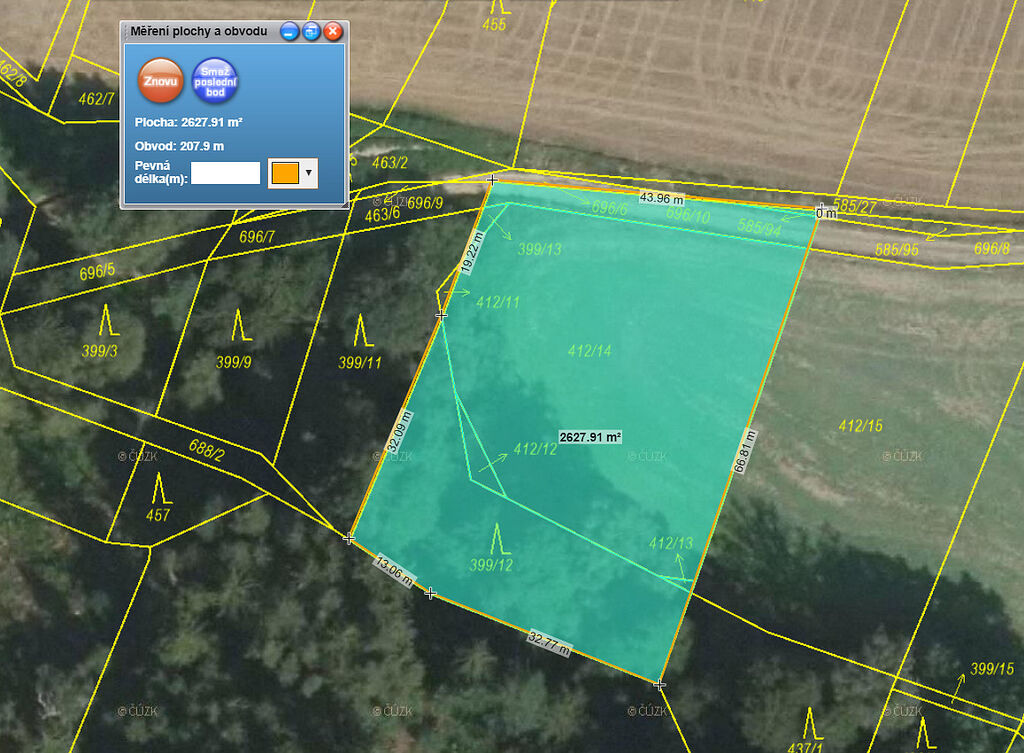Click the vertex marker between 19.22 m and 62.09 m edges
This screenshot has height=753, width=1024.
(441, 314)
